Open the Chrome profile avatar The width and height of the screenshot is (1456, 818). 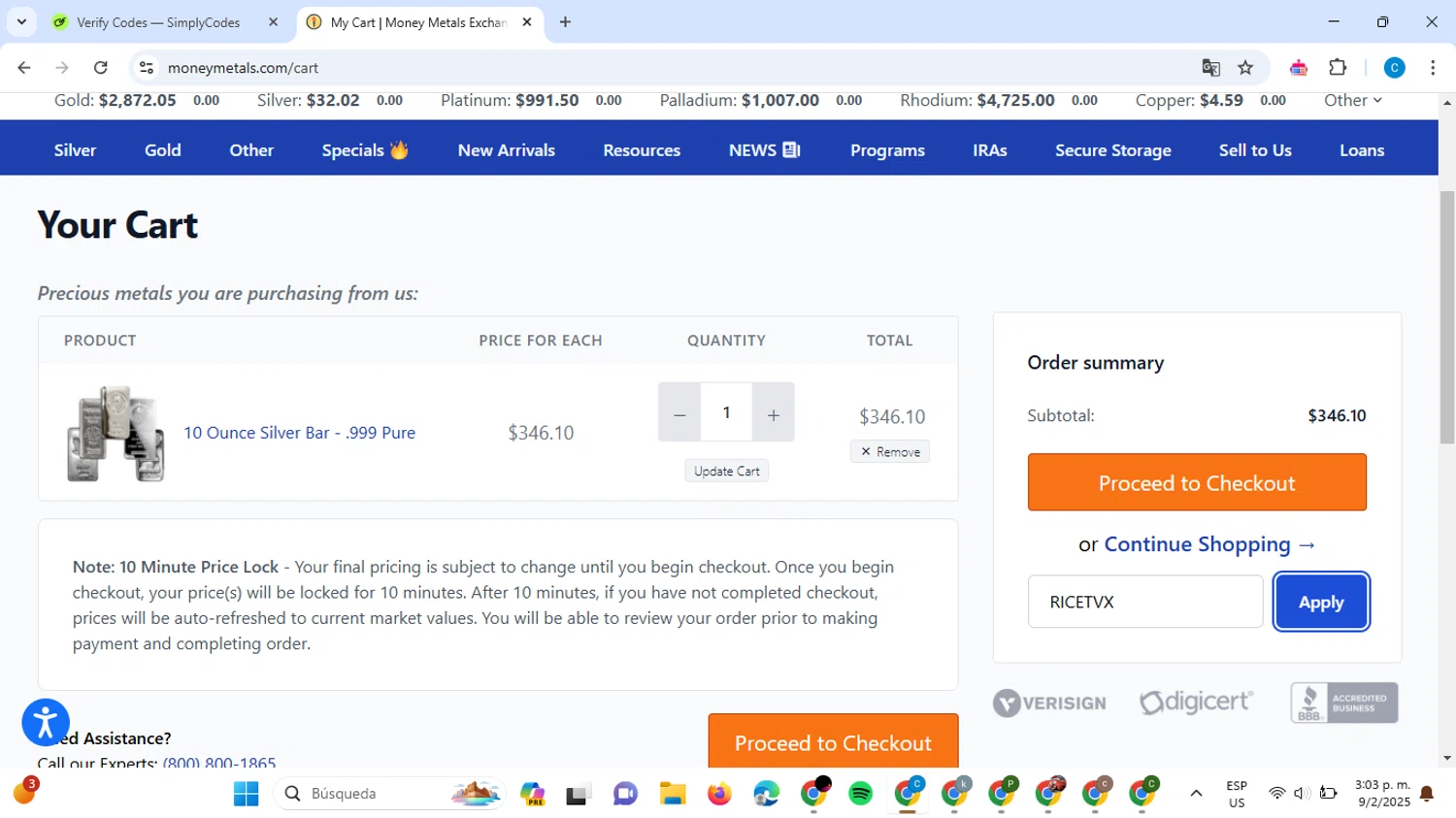pyautogui.click(x=1394, y=68)
